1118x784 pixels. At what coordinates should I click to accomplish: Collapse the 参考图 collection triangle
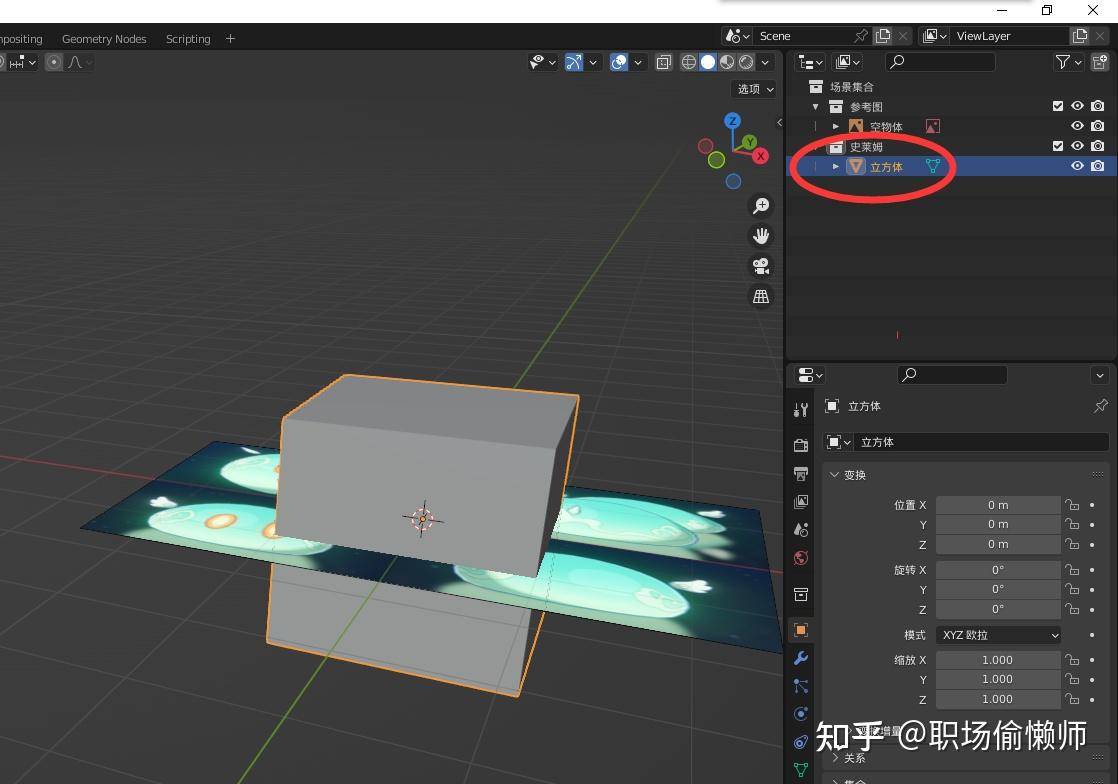(816, 107)
